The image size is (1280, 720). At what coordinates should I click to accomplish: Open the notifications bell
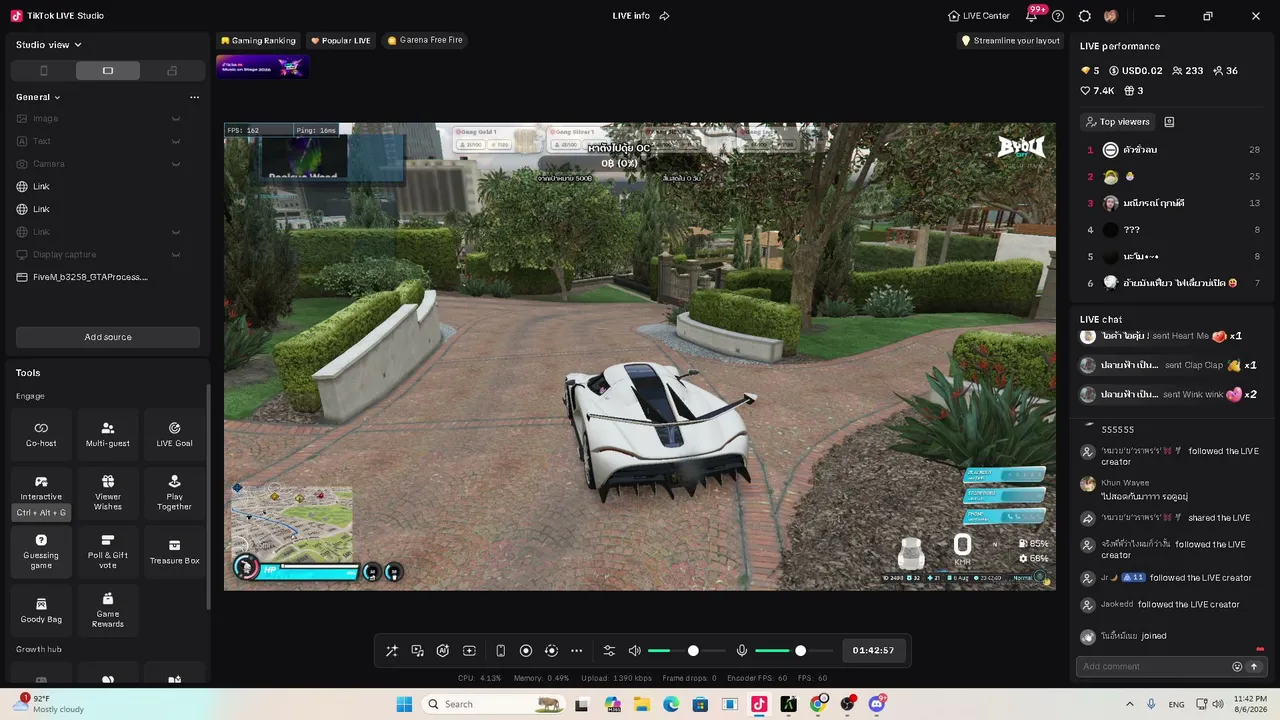(x=1032, y=16)
